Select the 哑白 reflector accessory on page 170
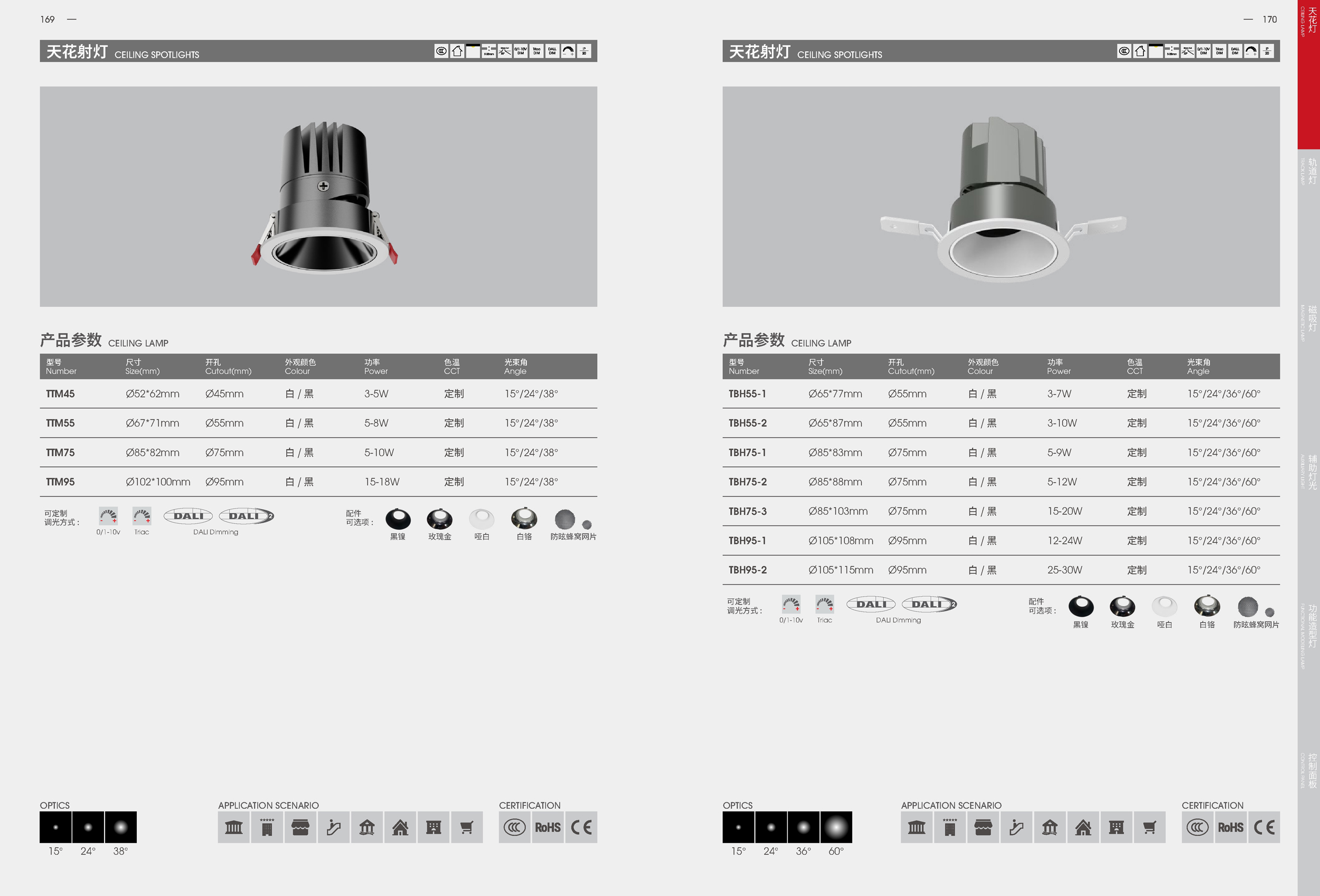1320x896 pixels. 1164,607
